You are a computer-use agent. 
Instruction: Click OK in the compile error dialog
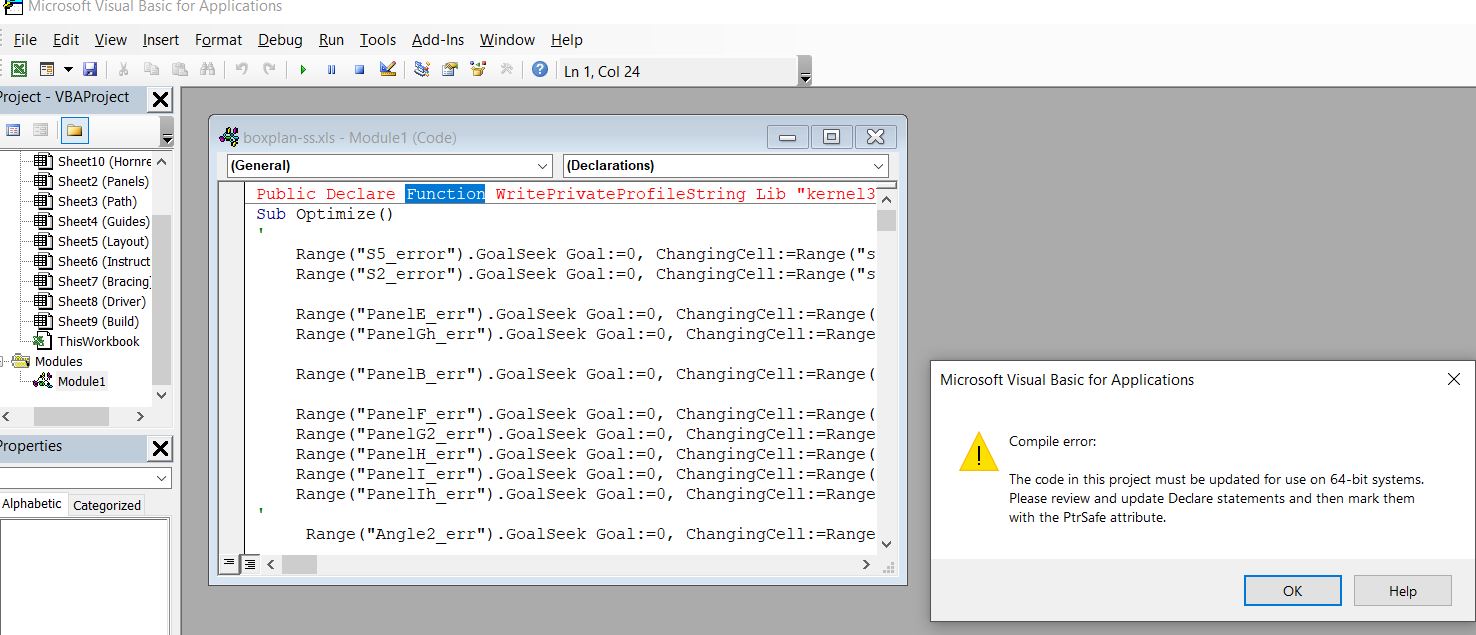click(1292, 590)
